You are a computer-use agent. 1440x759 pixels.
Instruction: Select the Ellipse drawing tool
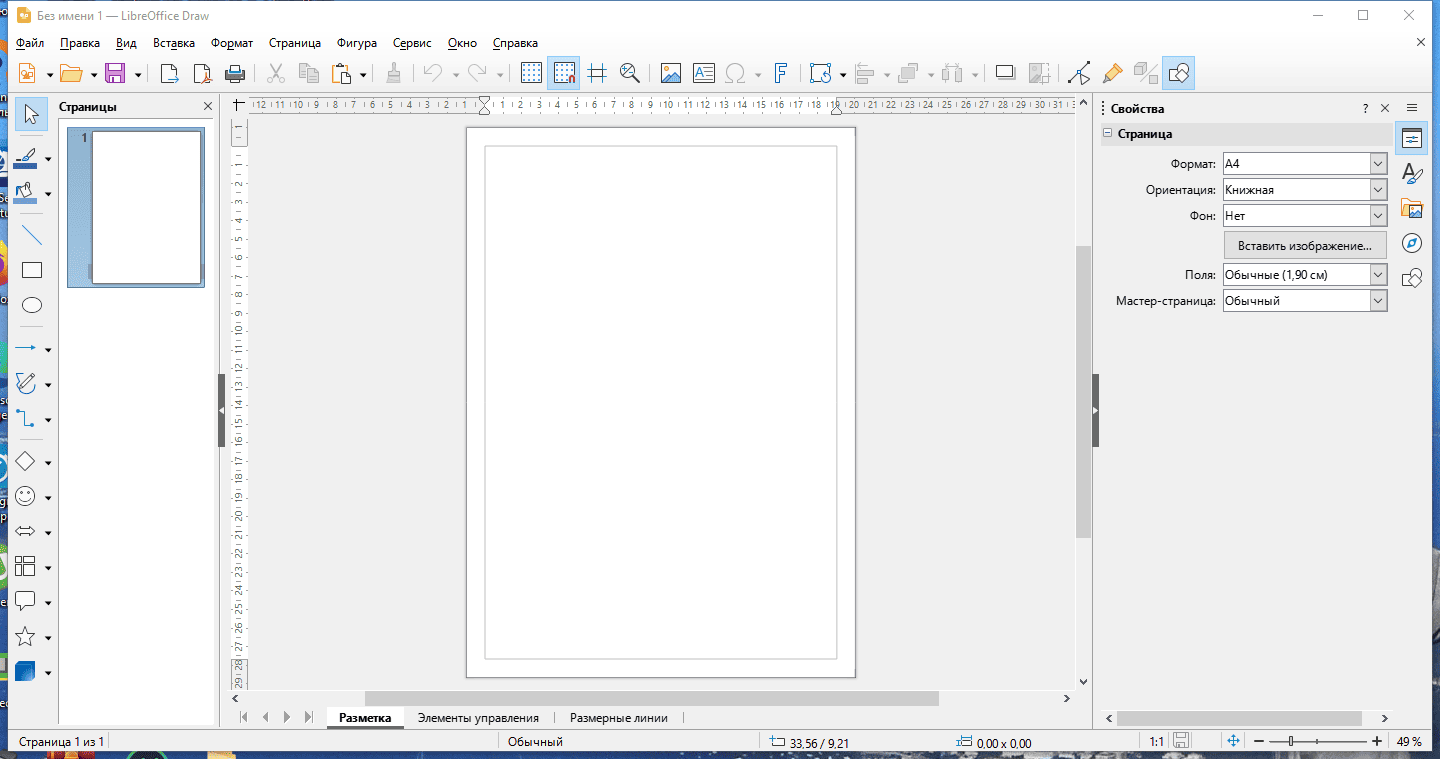click(x=32, y=305)
